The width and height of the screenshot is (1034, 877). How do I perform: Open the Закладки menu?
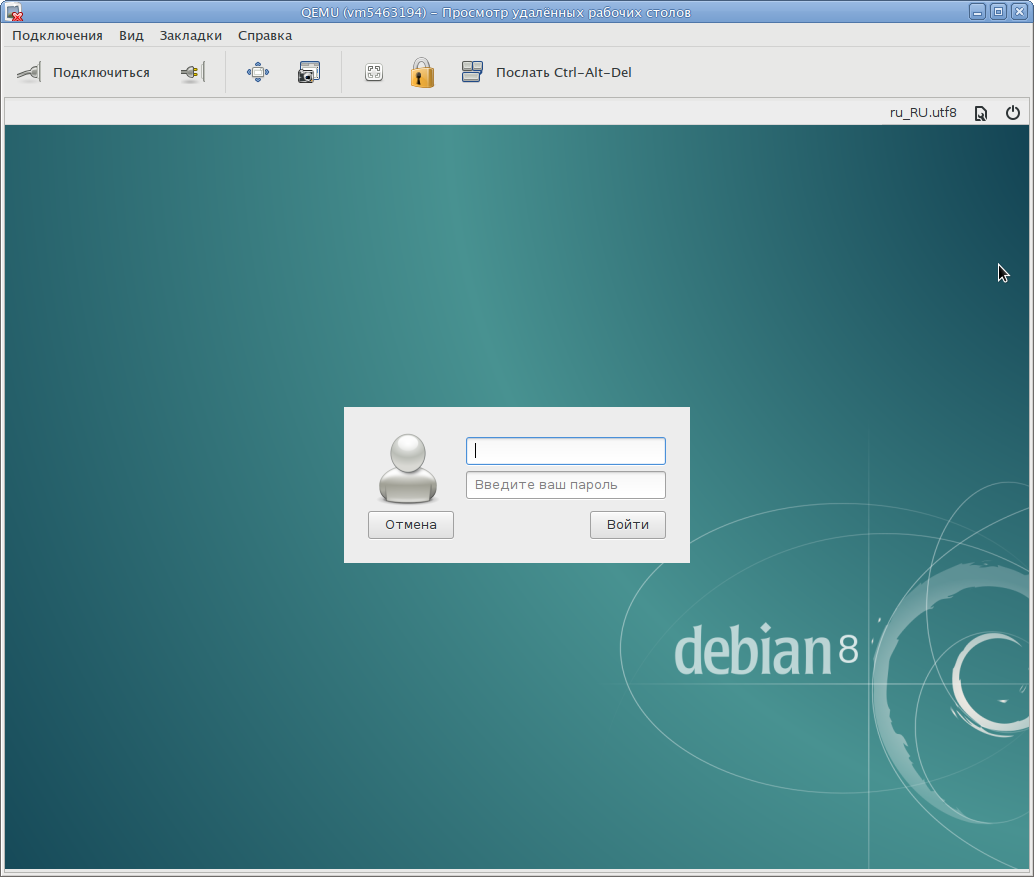click(191, 36)
